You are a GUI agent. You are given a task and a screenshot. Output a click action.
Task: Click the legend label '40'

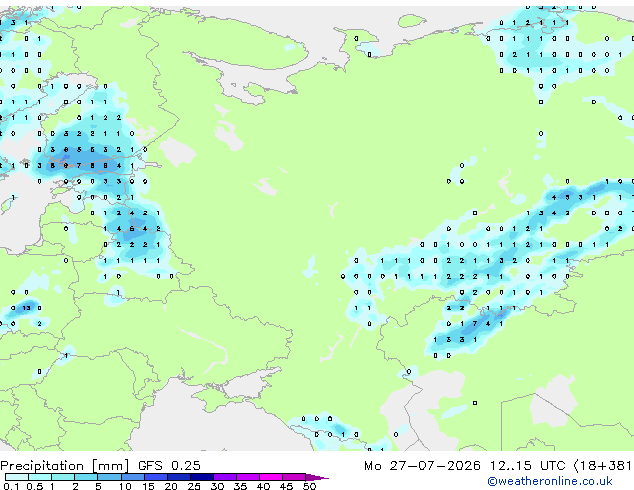click(x=264, y=486)
